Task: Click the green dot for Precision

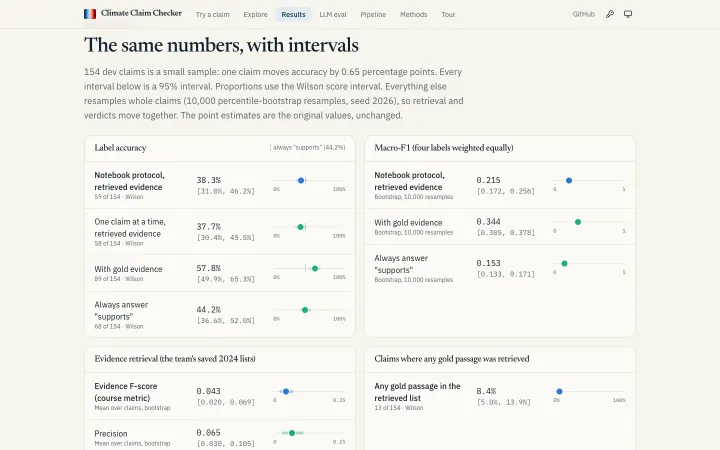Action: [x=292, y=433]
